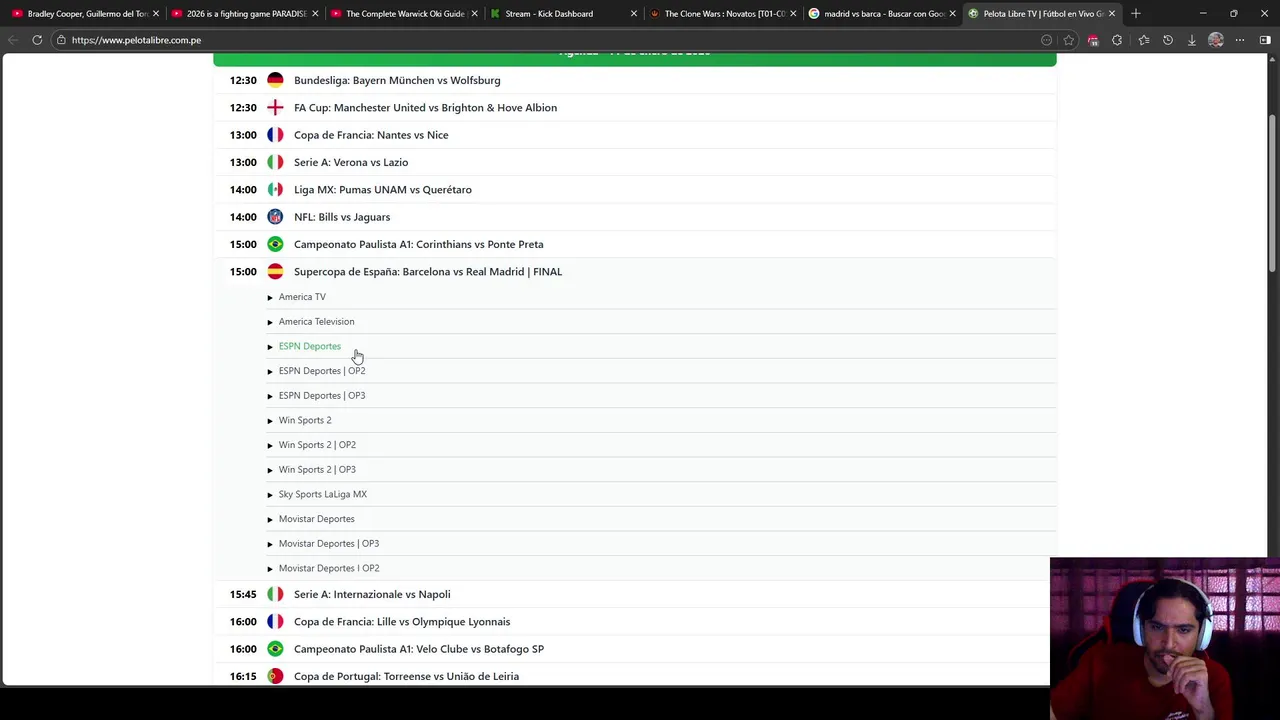This screenshot has height=720, width=1280.
Task: Open the extensions puzzle icon
Action: click(x=1117, y=40)
